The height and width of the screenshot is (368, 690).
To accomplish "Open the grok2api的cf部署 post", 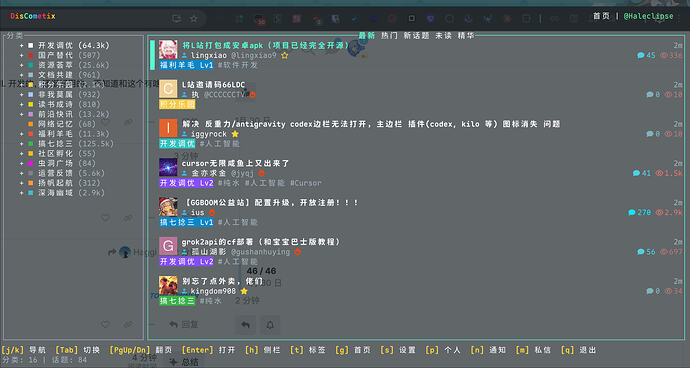I will [261, 242].
